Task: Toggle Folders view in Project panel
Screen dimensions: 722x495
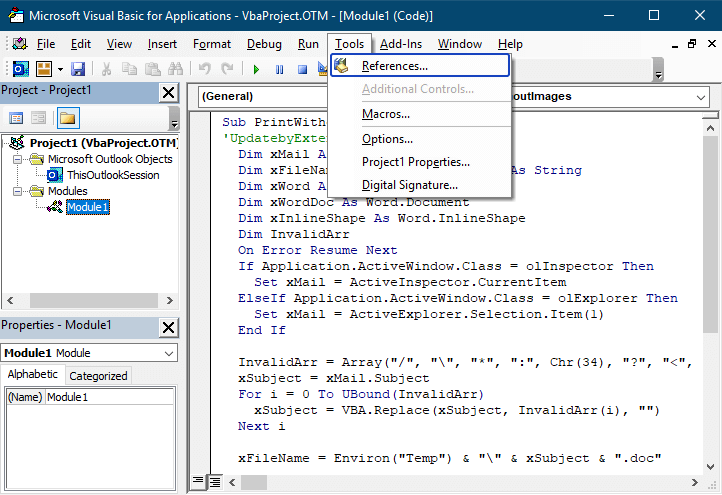Action: pos(67,118)
